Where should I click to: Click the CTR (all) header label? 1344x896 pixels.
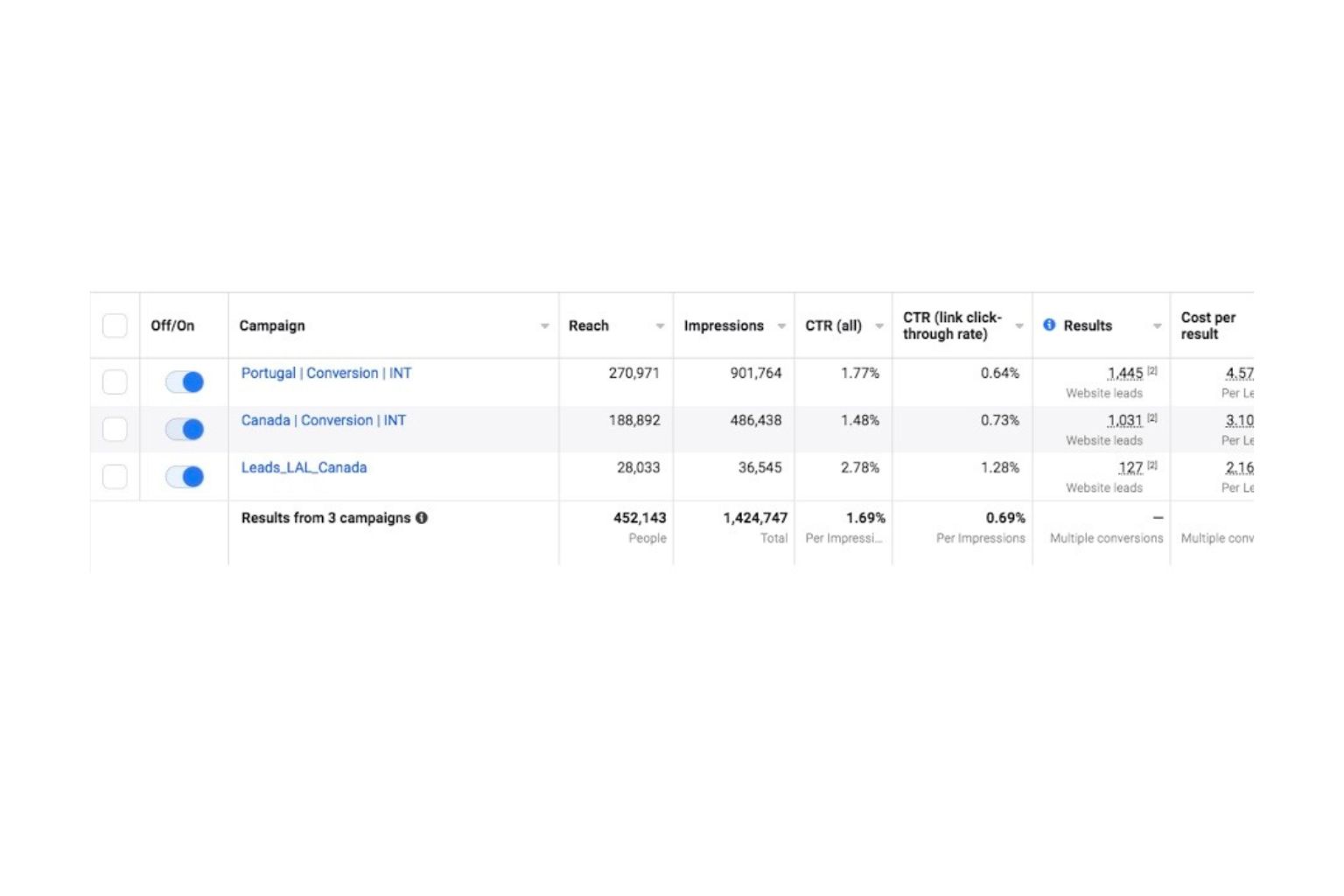834,325
